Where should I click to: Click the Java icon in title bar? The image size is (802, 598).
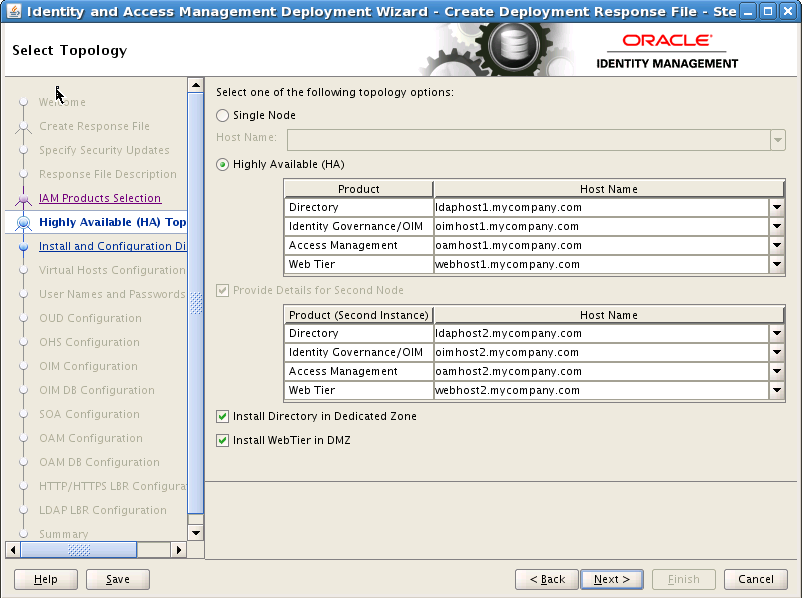tap(14, 11)
